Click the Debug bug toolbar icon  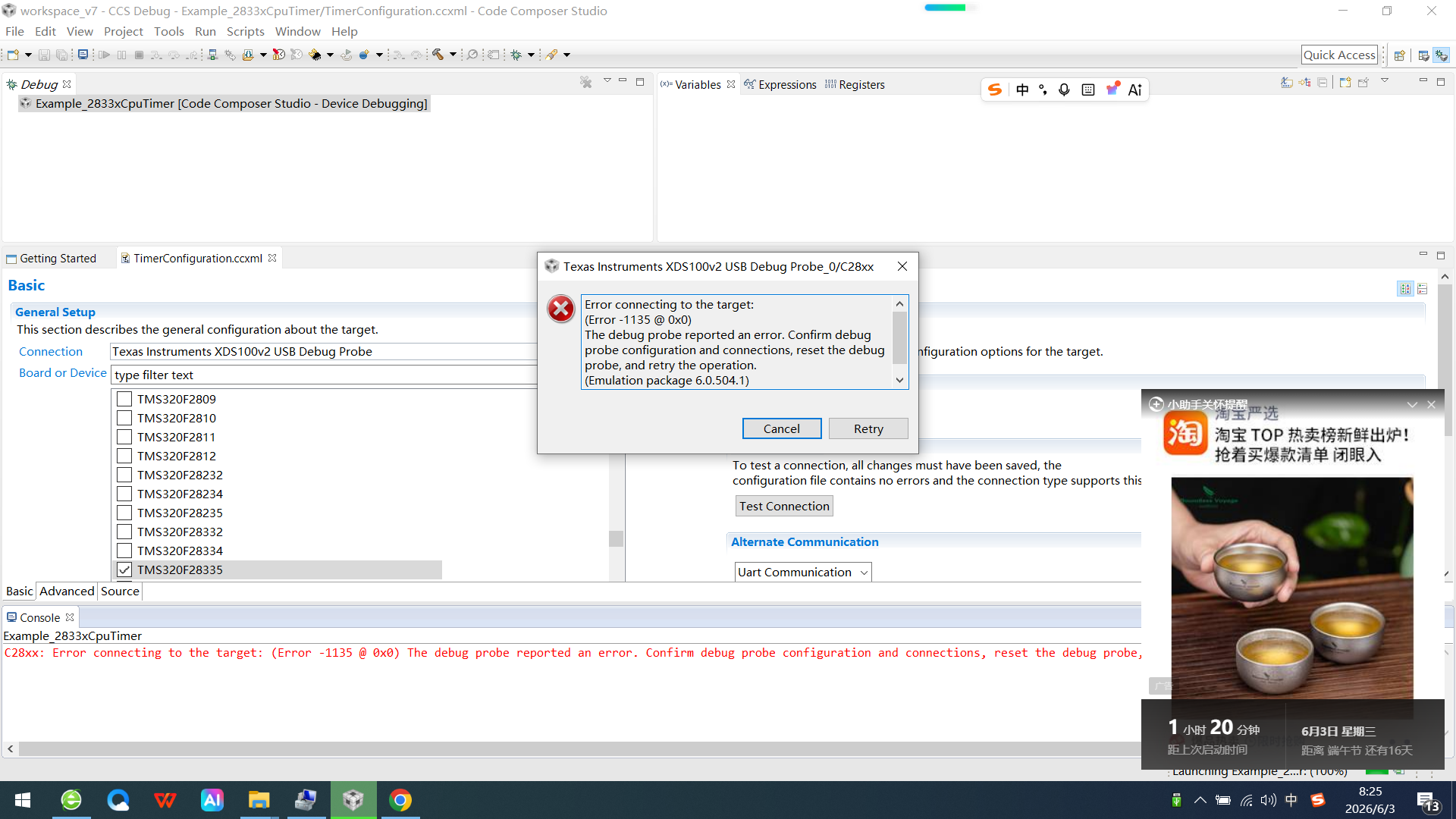(x=516, y=55)
